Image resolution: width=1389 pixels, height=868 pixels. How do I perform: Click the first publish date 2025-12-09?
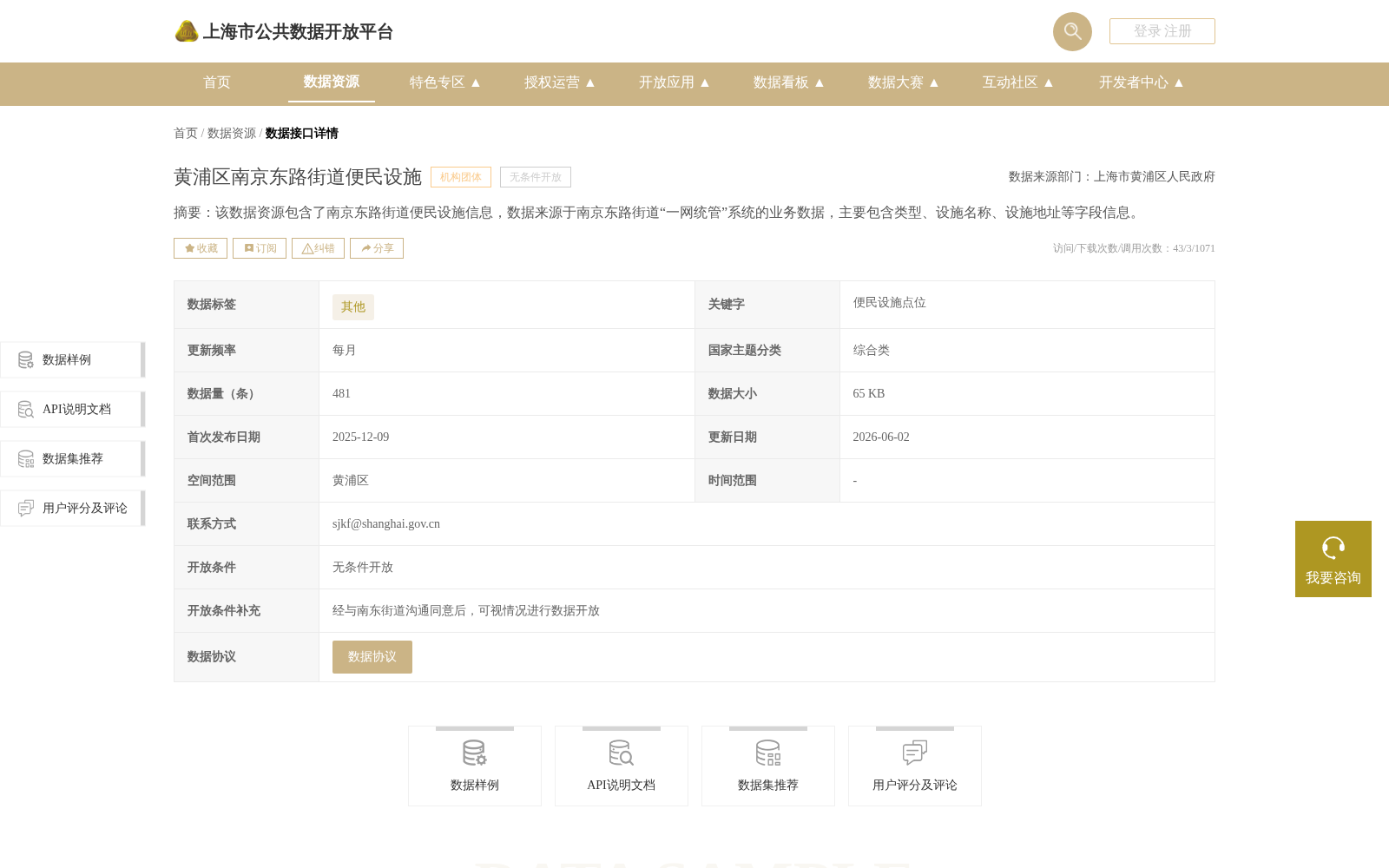361,437
